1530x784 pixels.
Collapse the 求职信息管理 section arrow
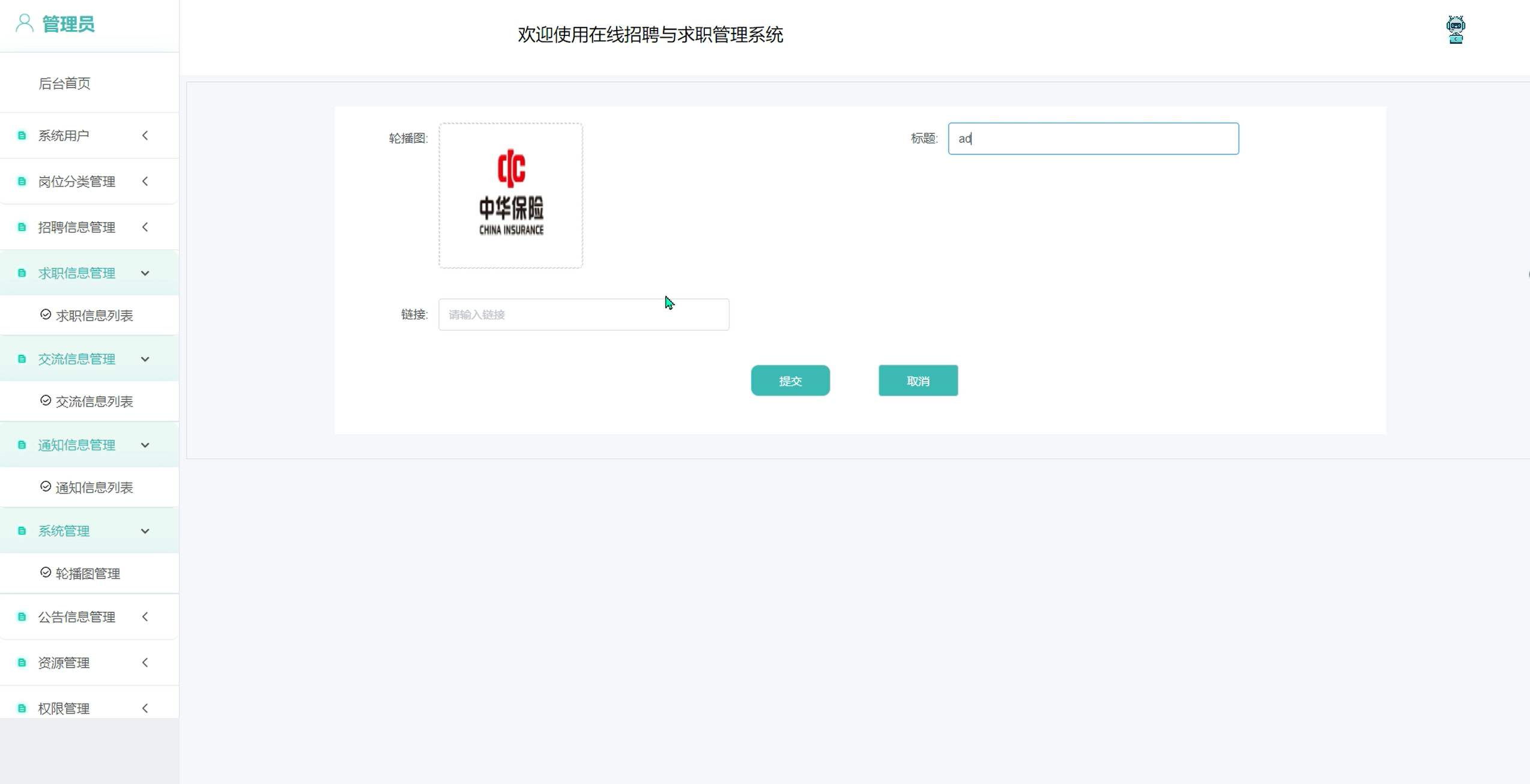(x=145, y=273)
